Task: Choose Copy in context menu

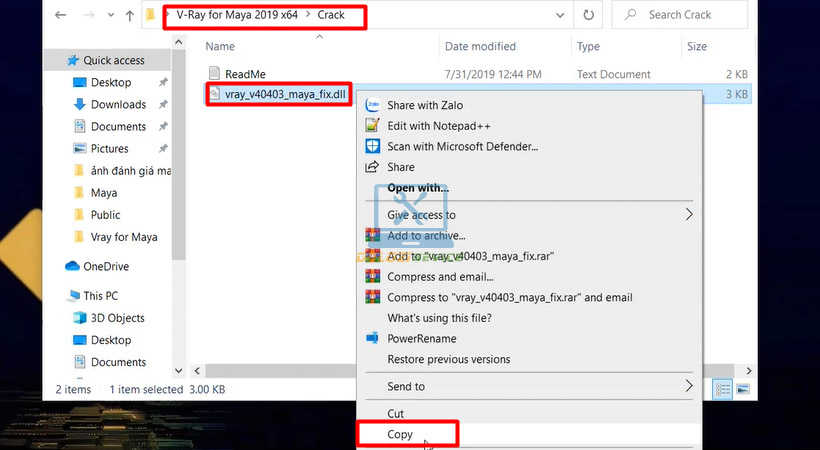Action: pyautogui.click(x=400, y=434)
